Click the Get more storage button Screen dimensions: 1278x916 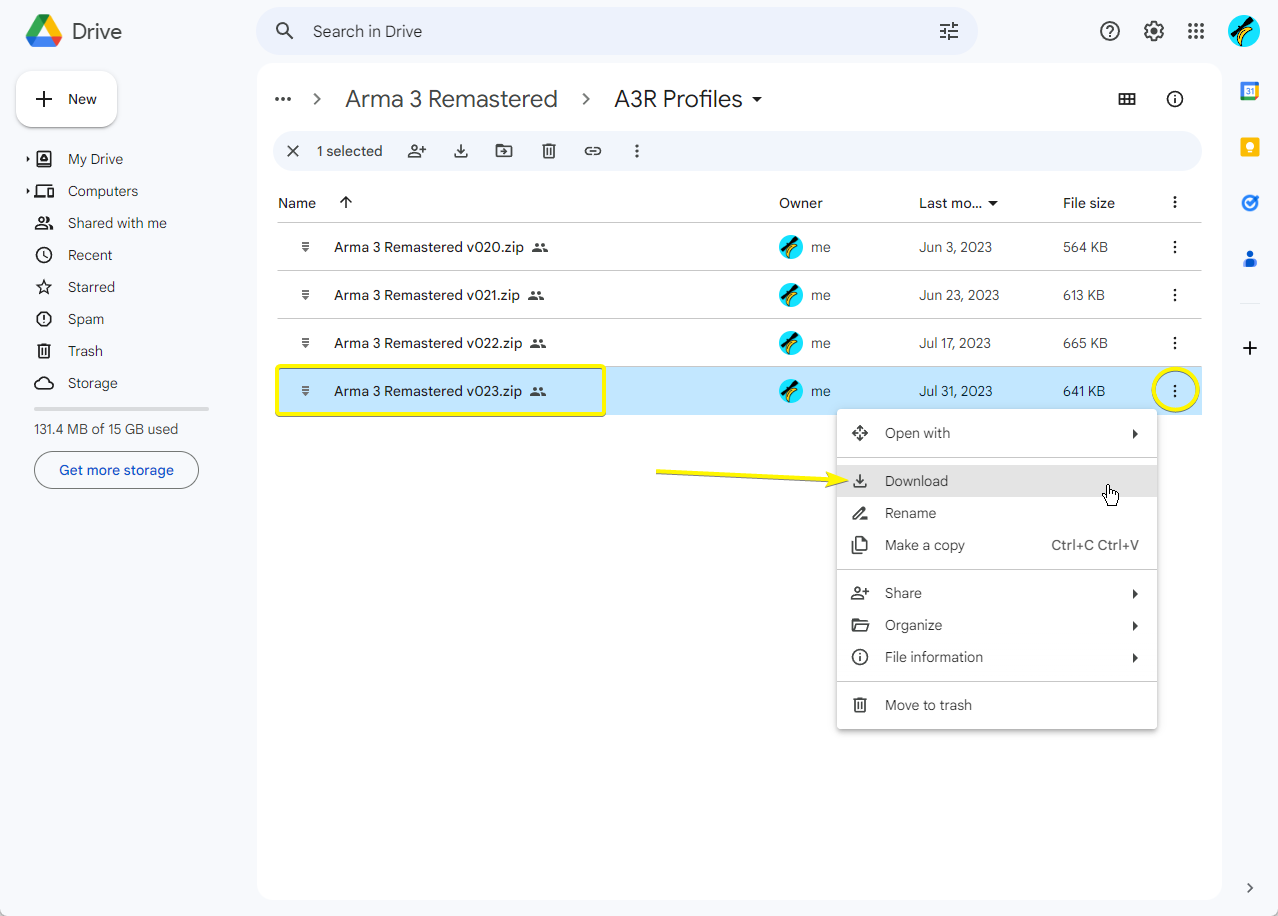116,470
